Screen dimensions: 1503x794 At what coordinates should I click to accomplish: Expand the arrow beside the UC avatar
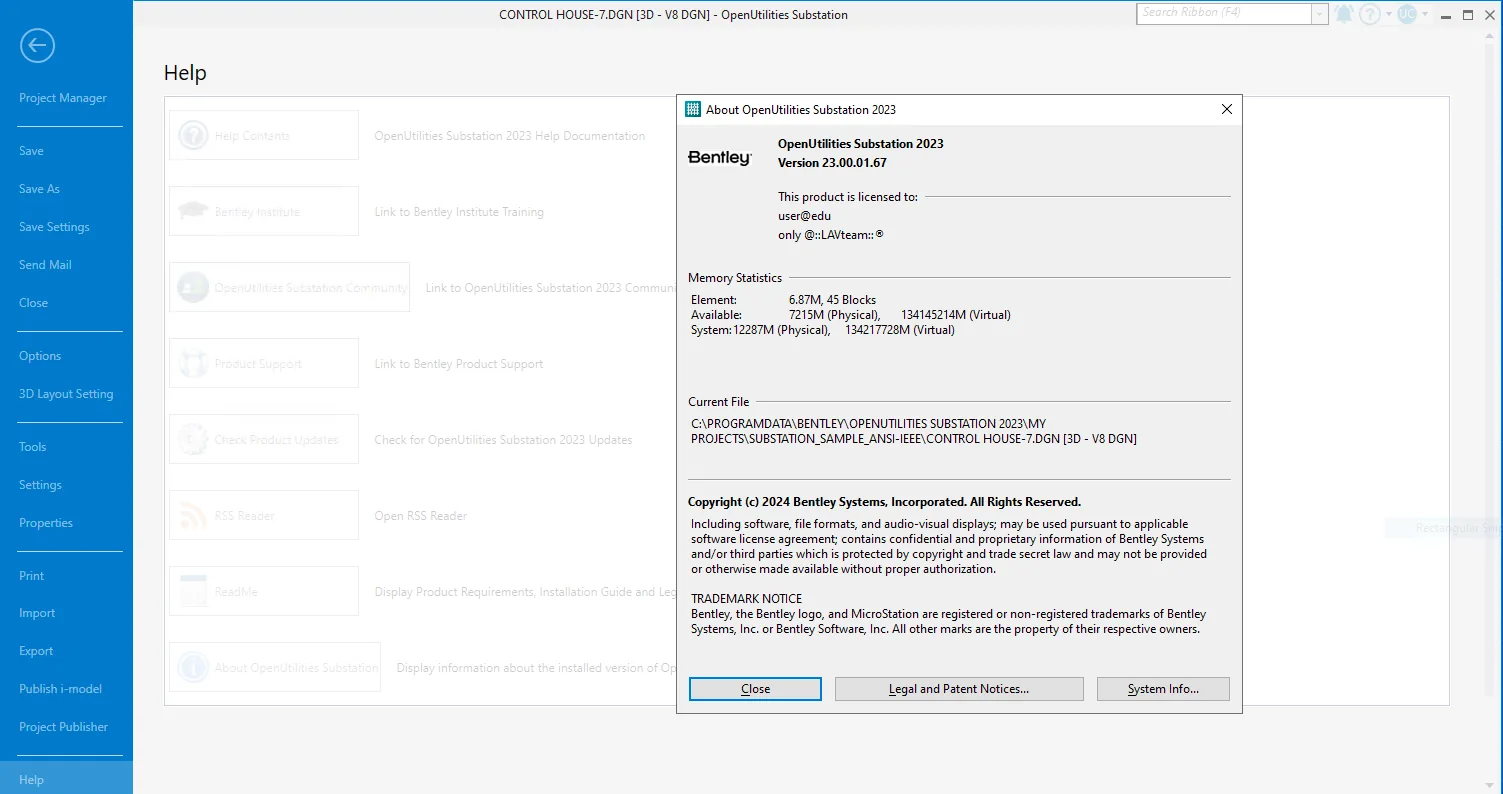[x=1425, y=15]
